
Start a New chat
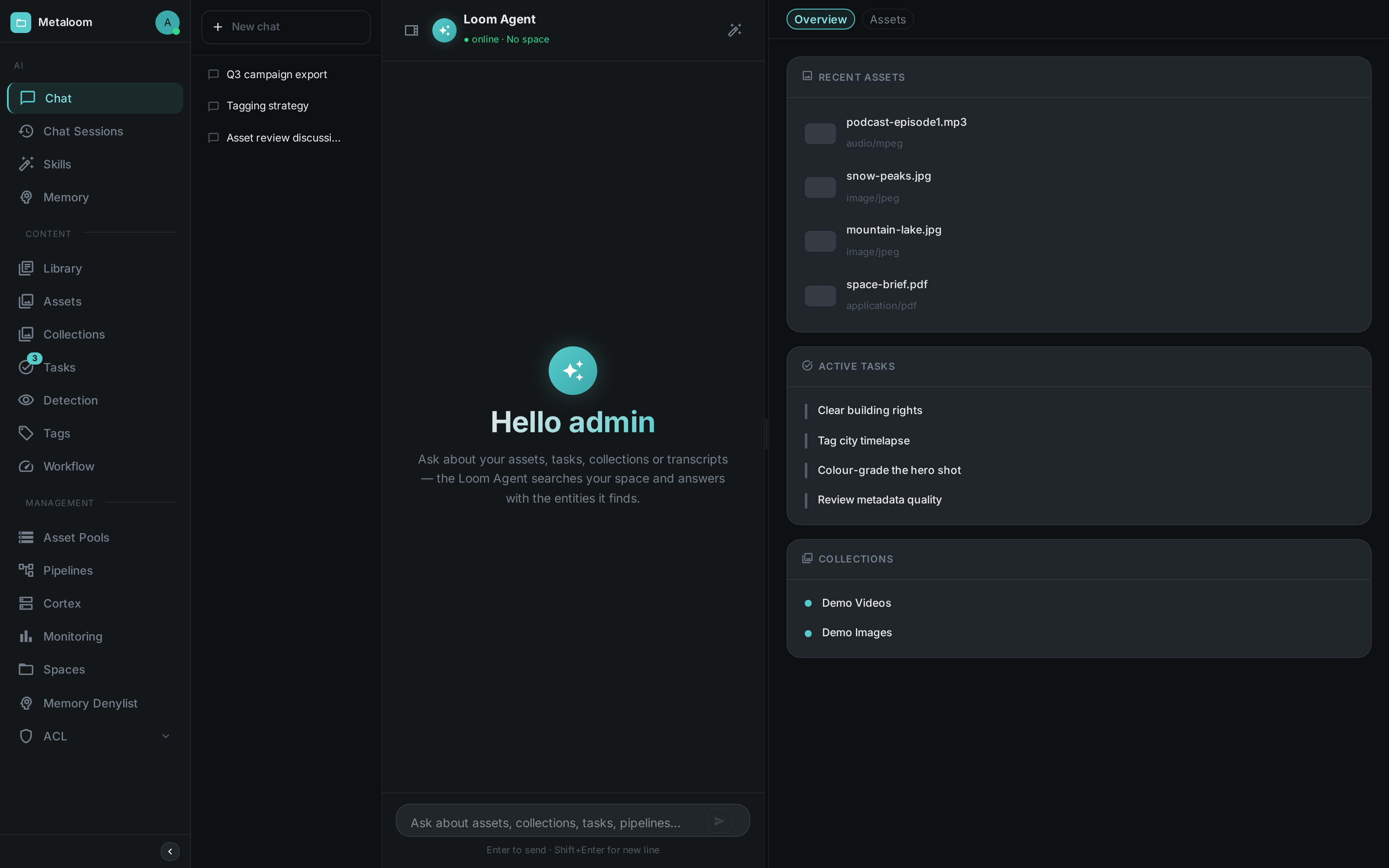coord(286,27)
